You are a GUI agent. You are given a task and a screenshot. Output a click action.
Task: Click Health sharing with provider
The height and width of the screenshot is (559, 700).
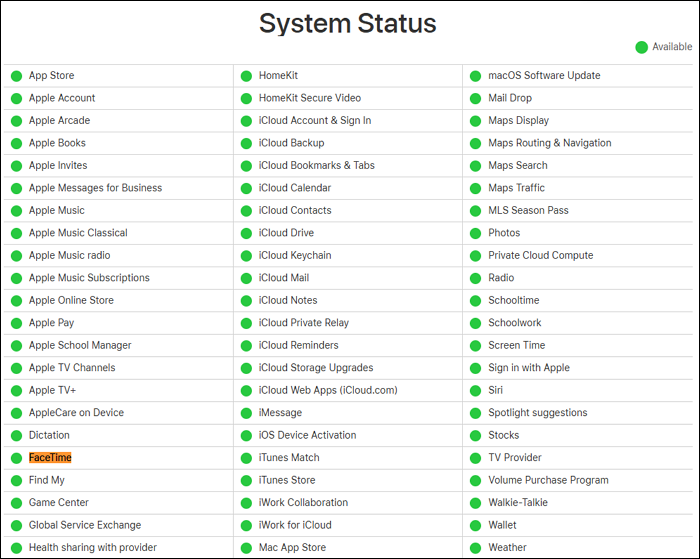(x=93, y=547)
